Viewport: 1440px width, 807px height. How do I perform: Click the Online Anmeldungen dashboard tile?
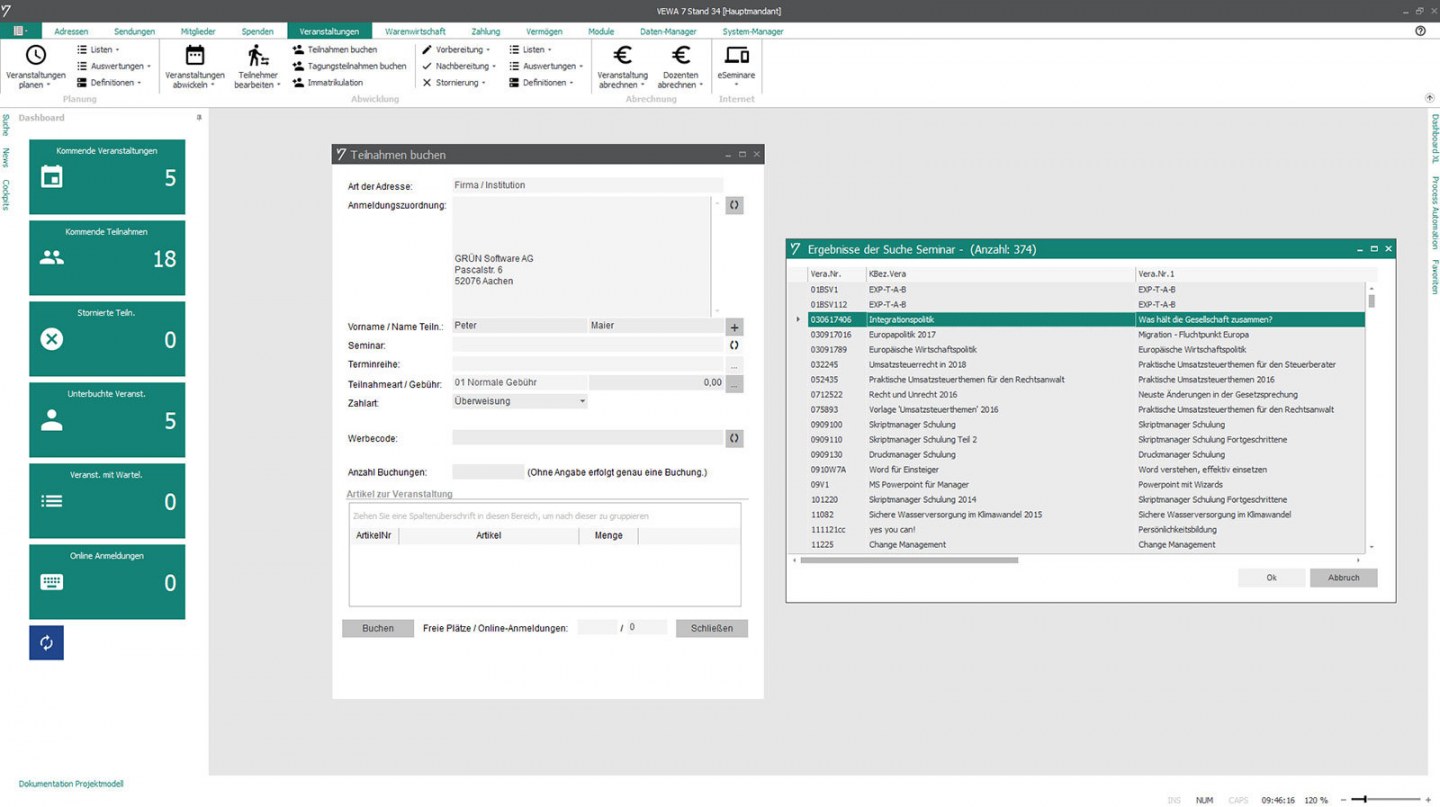(107, 582)
